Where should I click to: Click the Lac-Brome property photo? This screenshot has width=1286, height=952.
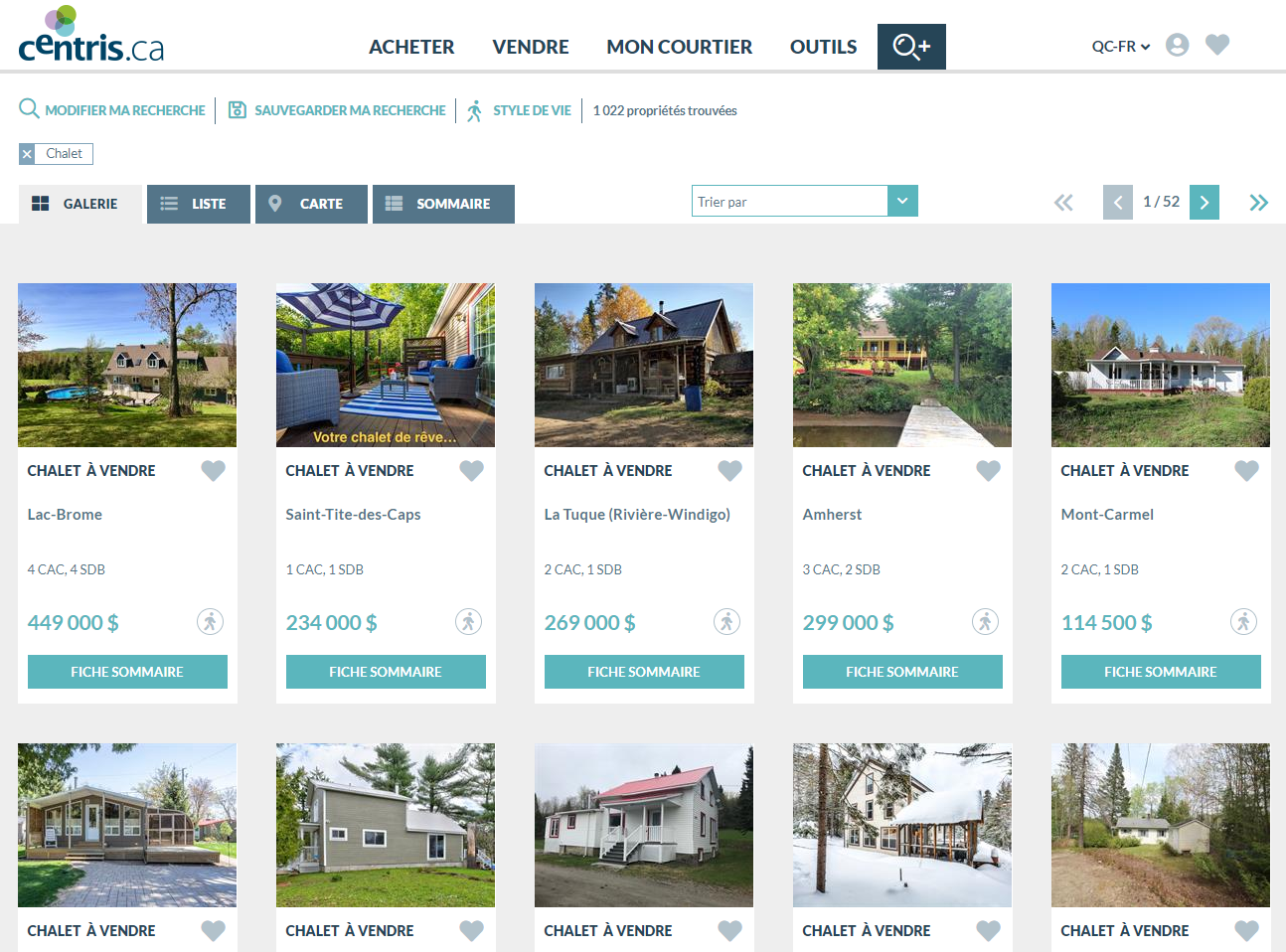coord(126,365)
